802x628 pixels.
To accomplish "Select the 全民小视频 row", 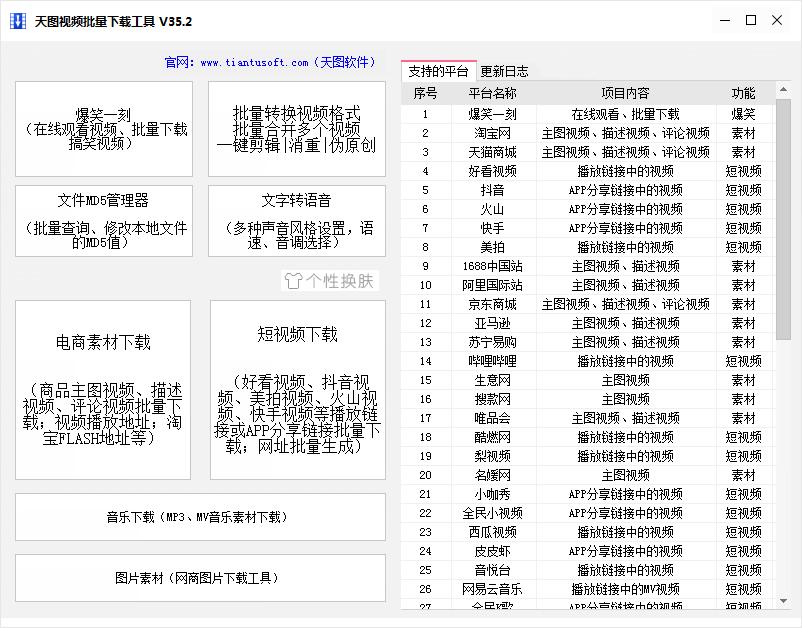I will tap(587, 513).
